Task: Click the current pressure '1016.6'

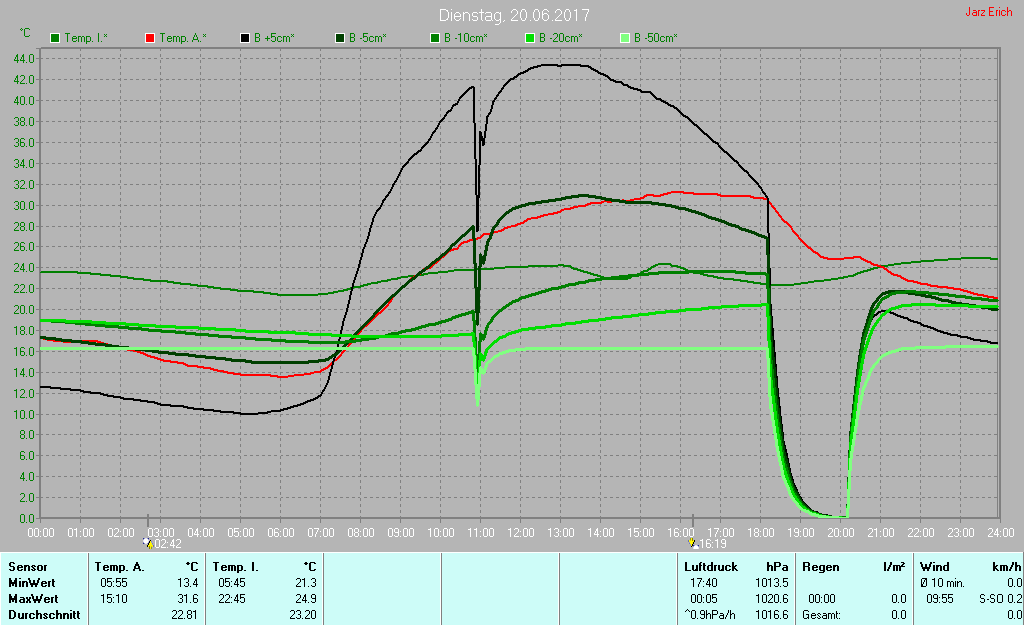Action: [772, 615]
